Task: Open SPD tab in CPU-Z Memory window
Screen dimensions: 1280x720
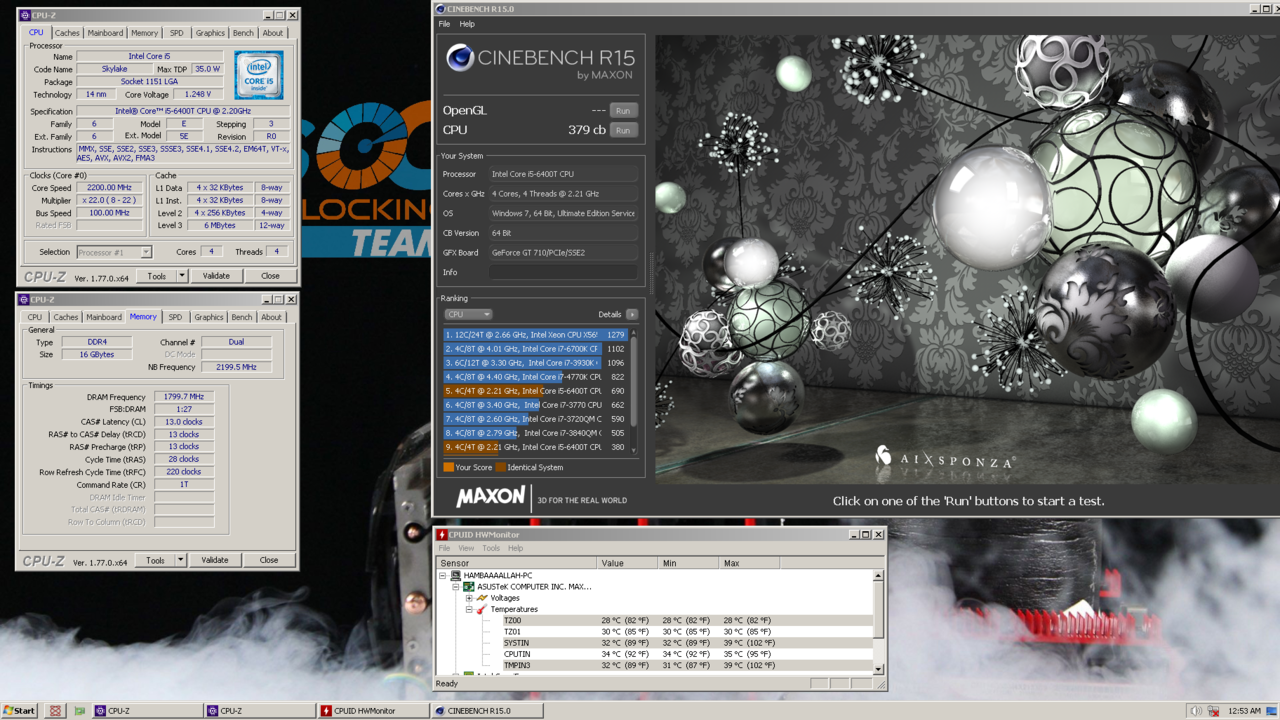Action: [175, 317]
